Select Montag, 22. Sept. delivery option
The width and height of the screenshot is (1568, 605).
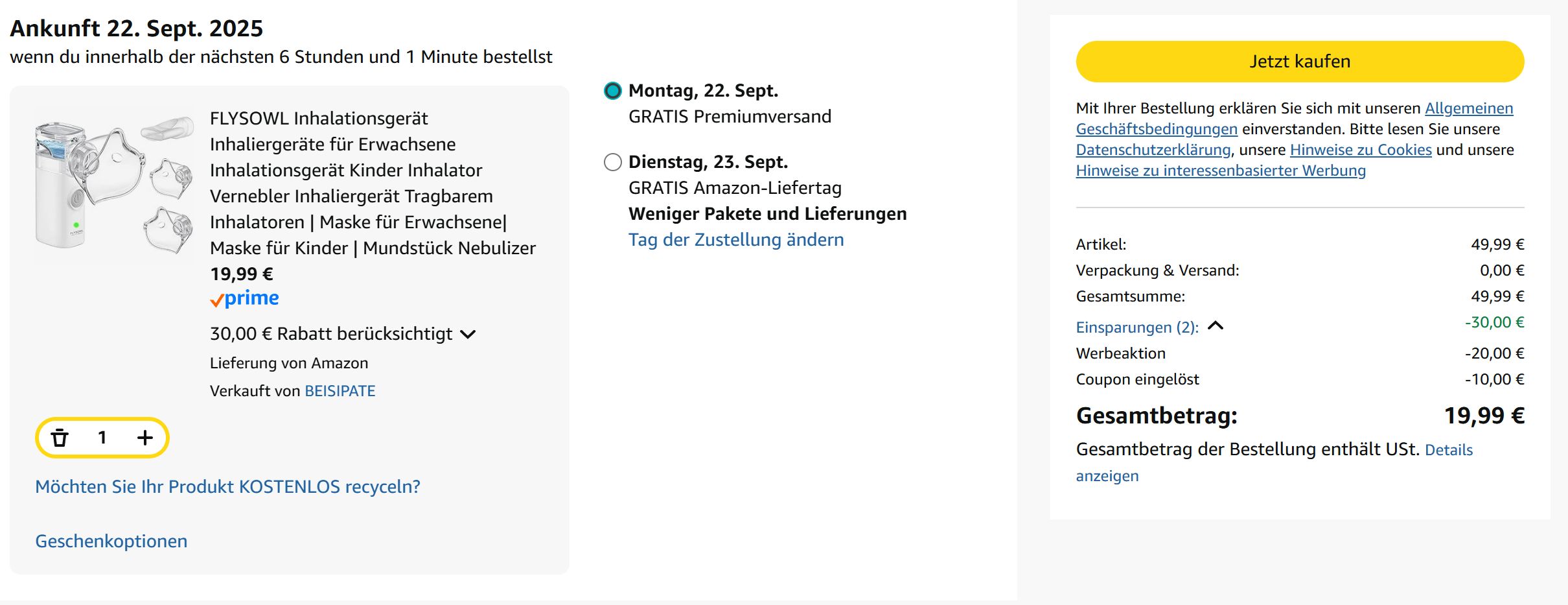613,91
